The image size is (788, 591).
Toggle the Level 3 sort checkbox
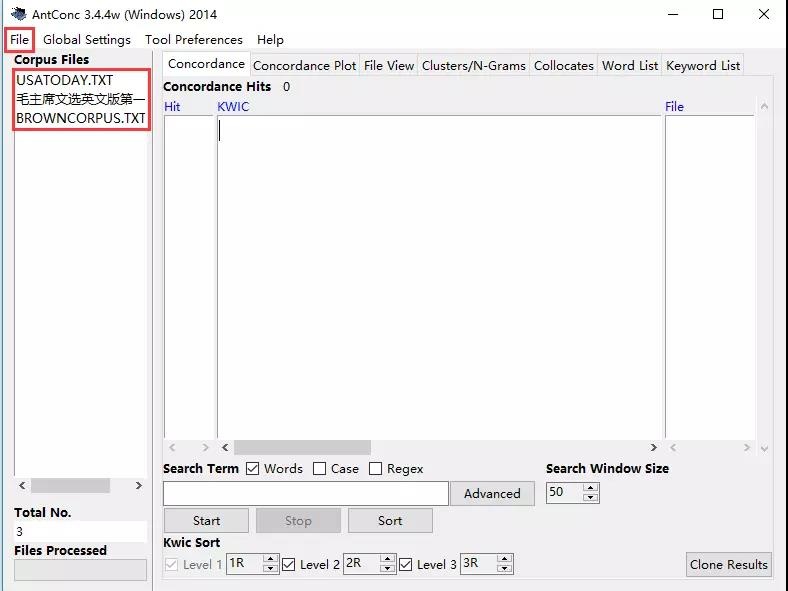(x=406, y=564)
